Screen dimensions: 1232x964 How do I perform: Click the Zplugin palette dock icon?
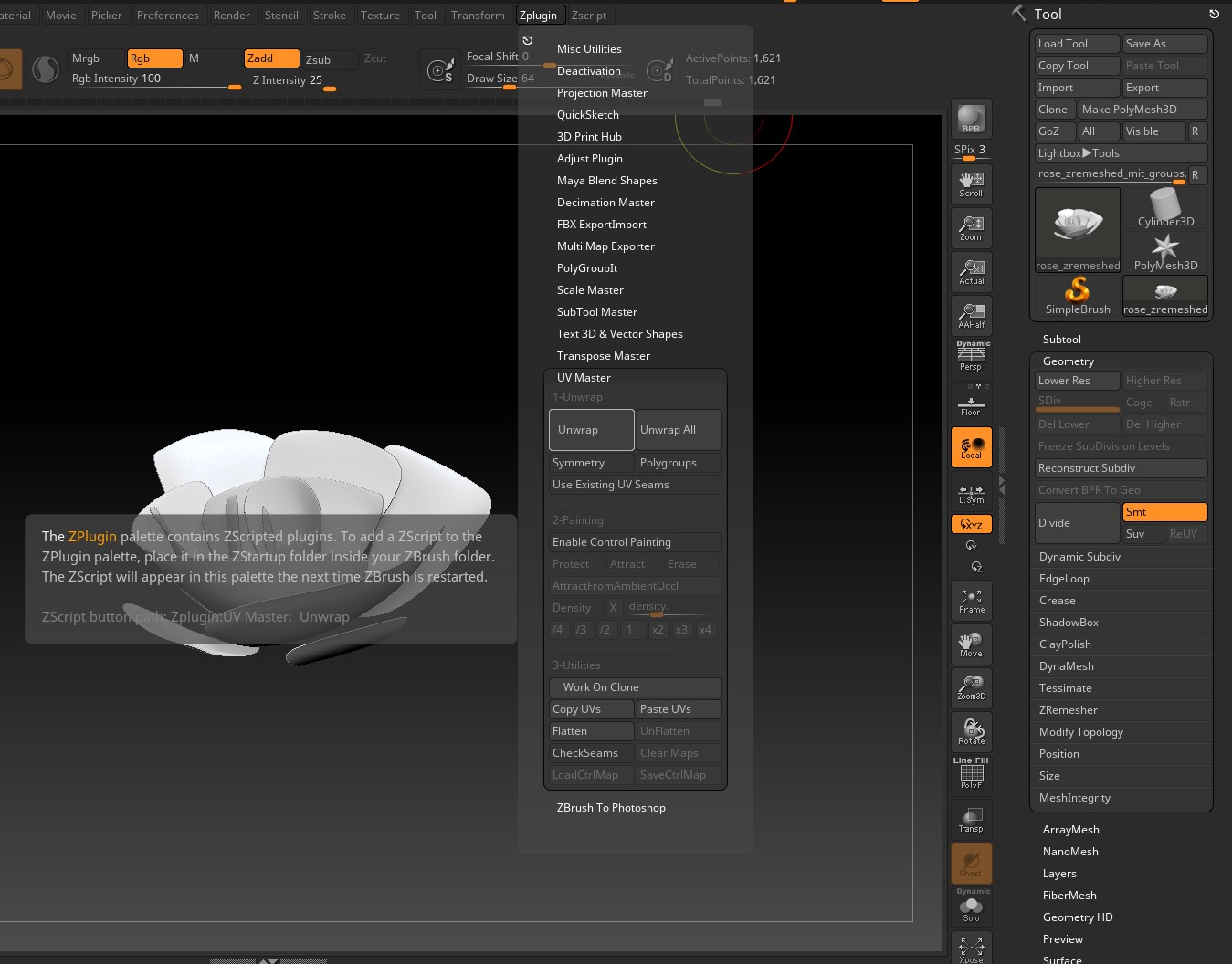point(527,40)
